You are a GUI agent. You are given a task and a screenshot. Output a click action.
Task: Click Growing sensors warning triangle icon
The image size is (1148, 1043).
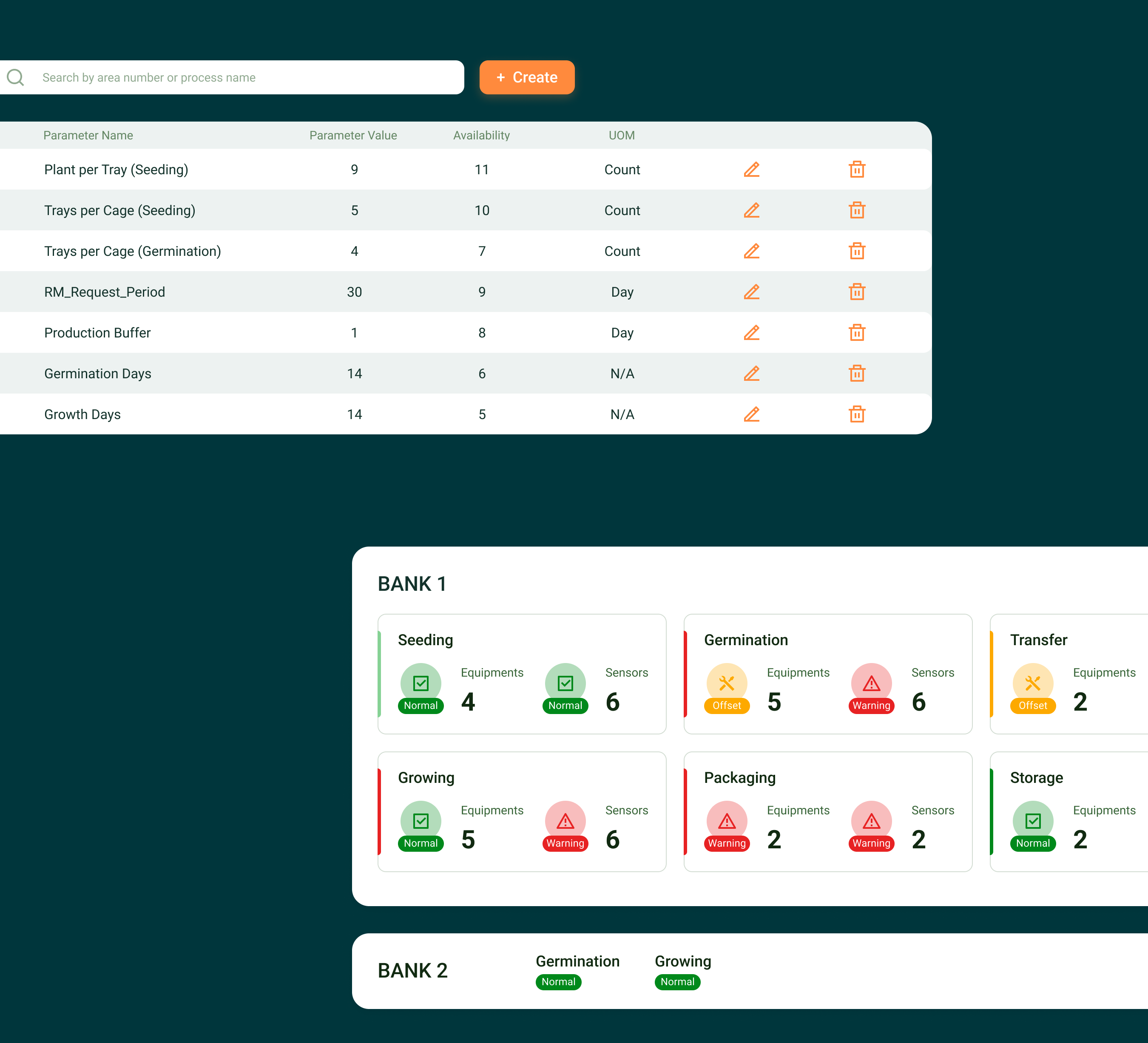[565, 821]
